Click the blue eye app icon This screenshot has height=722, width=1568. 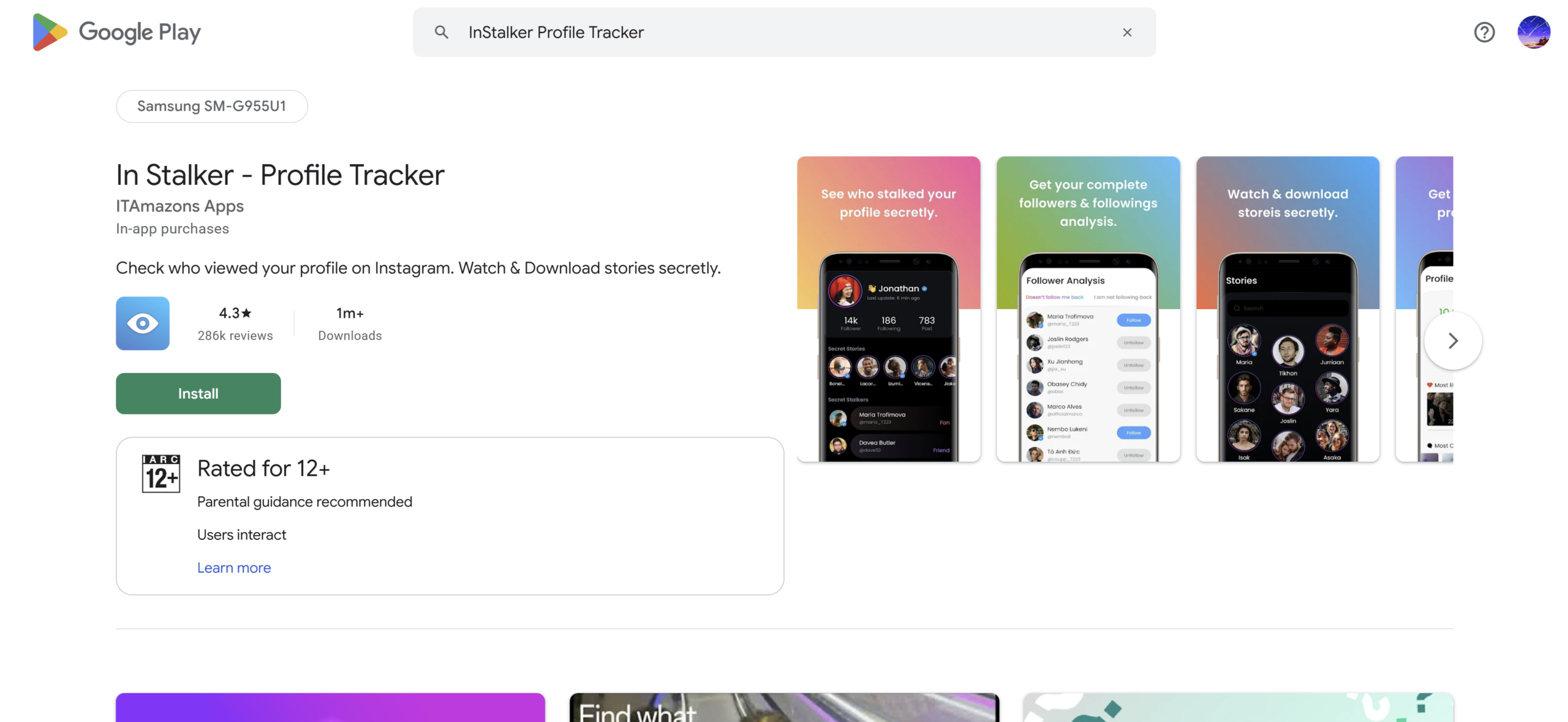click(143, 323)
